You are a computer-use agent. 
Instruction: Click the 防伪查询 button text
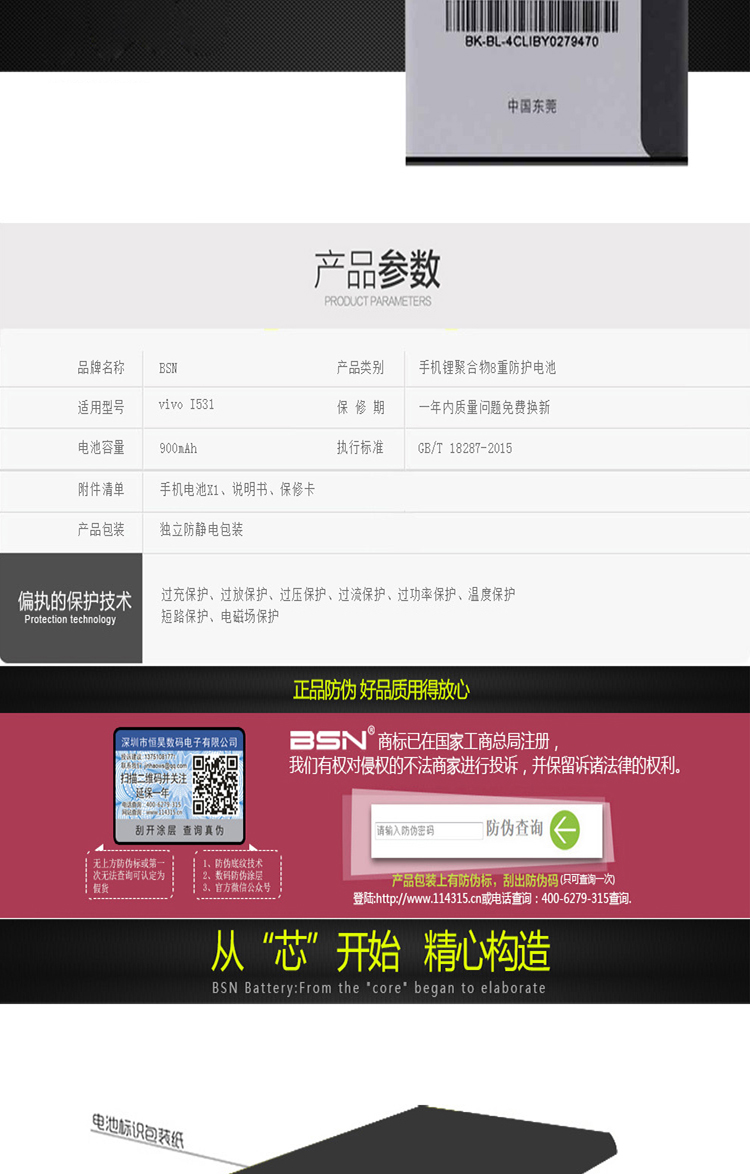point(514,828)
